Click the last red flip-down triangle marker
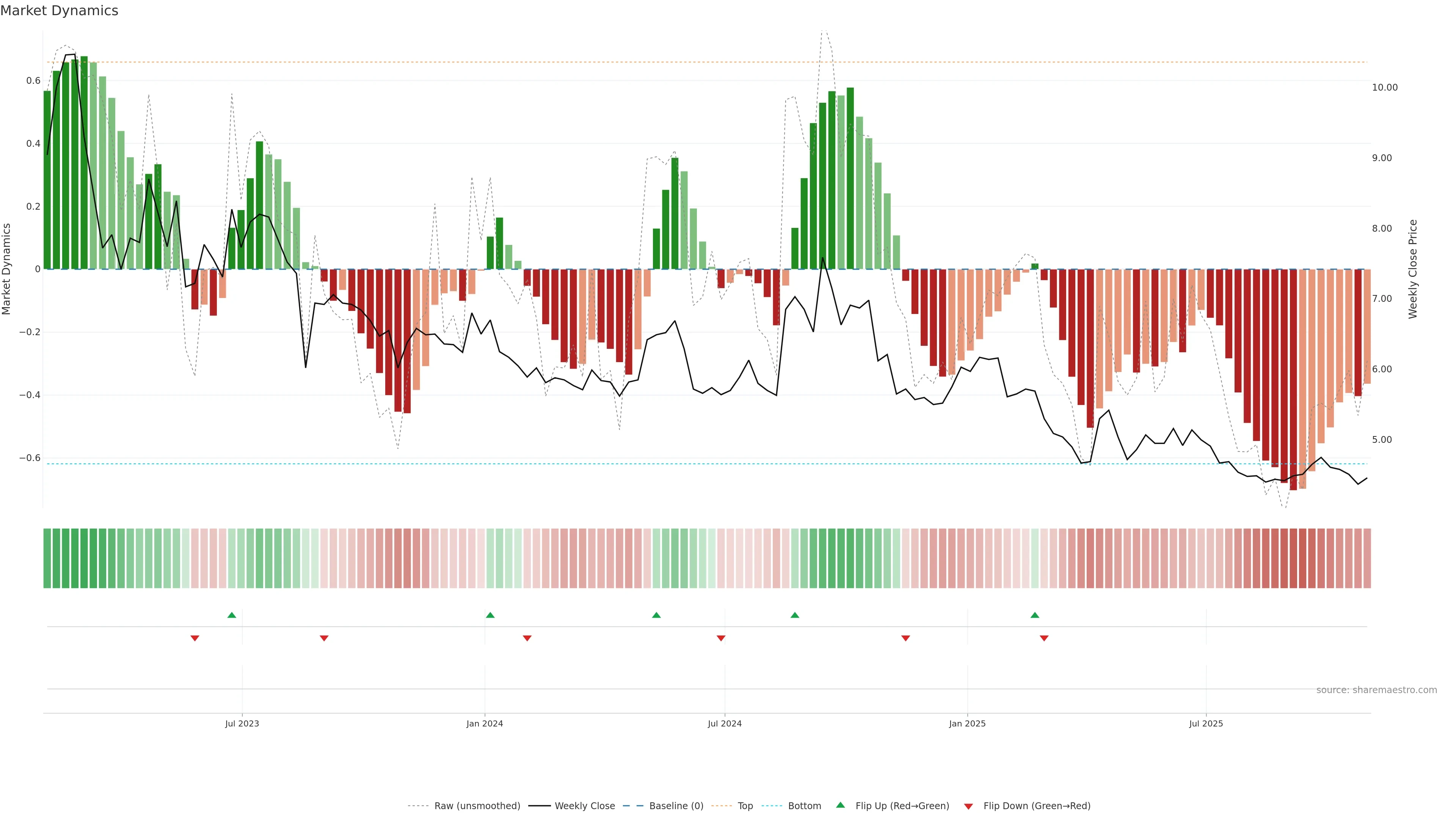Screen dimensions: 1456x819 [1044, 638]
